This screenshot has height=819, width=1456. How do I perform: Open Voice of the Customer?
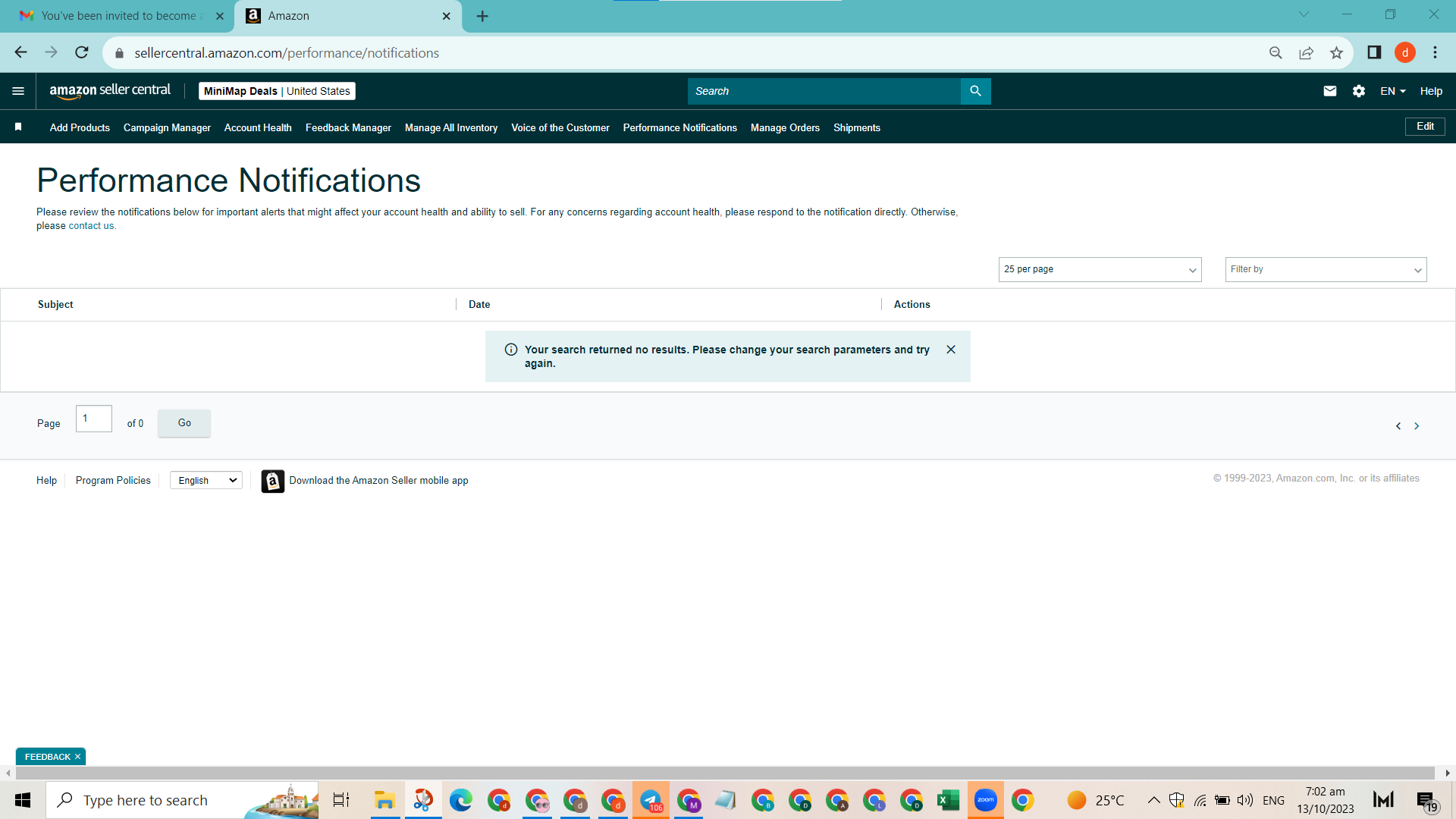click(x=560, y=127)
